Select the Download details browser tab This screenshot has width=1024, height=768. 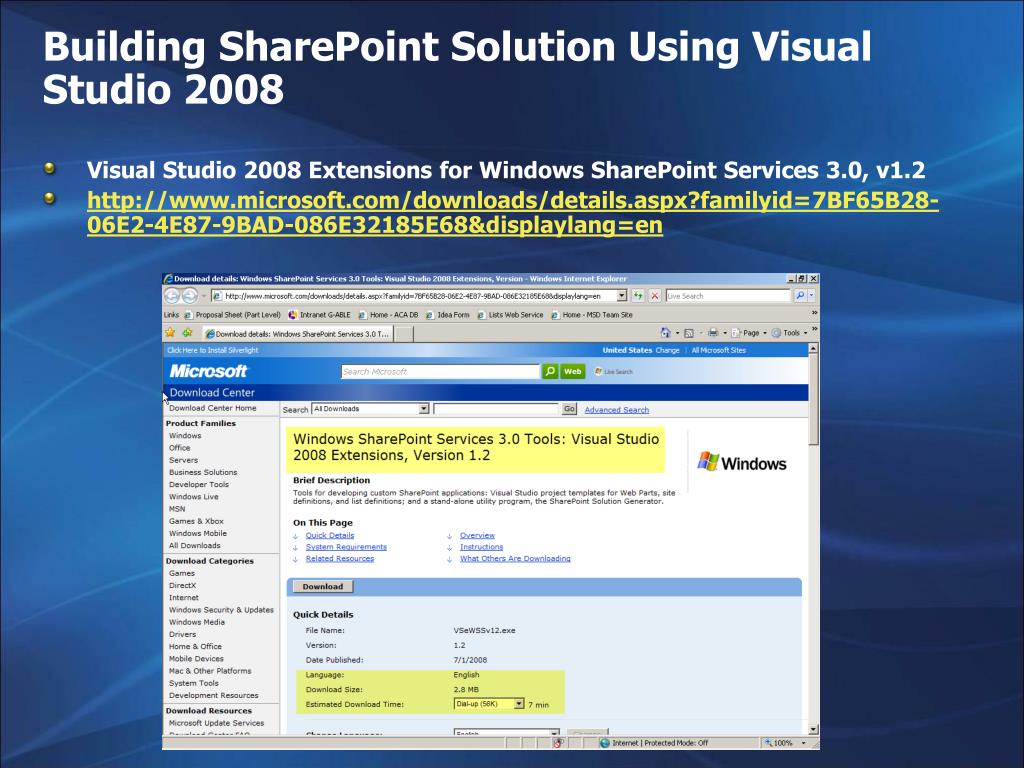[x=297, y=334]
